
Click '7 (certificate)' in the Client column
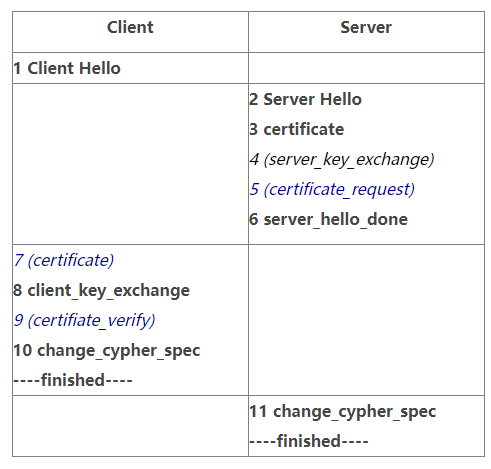pyautogui.click(x=64, y=260)
